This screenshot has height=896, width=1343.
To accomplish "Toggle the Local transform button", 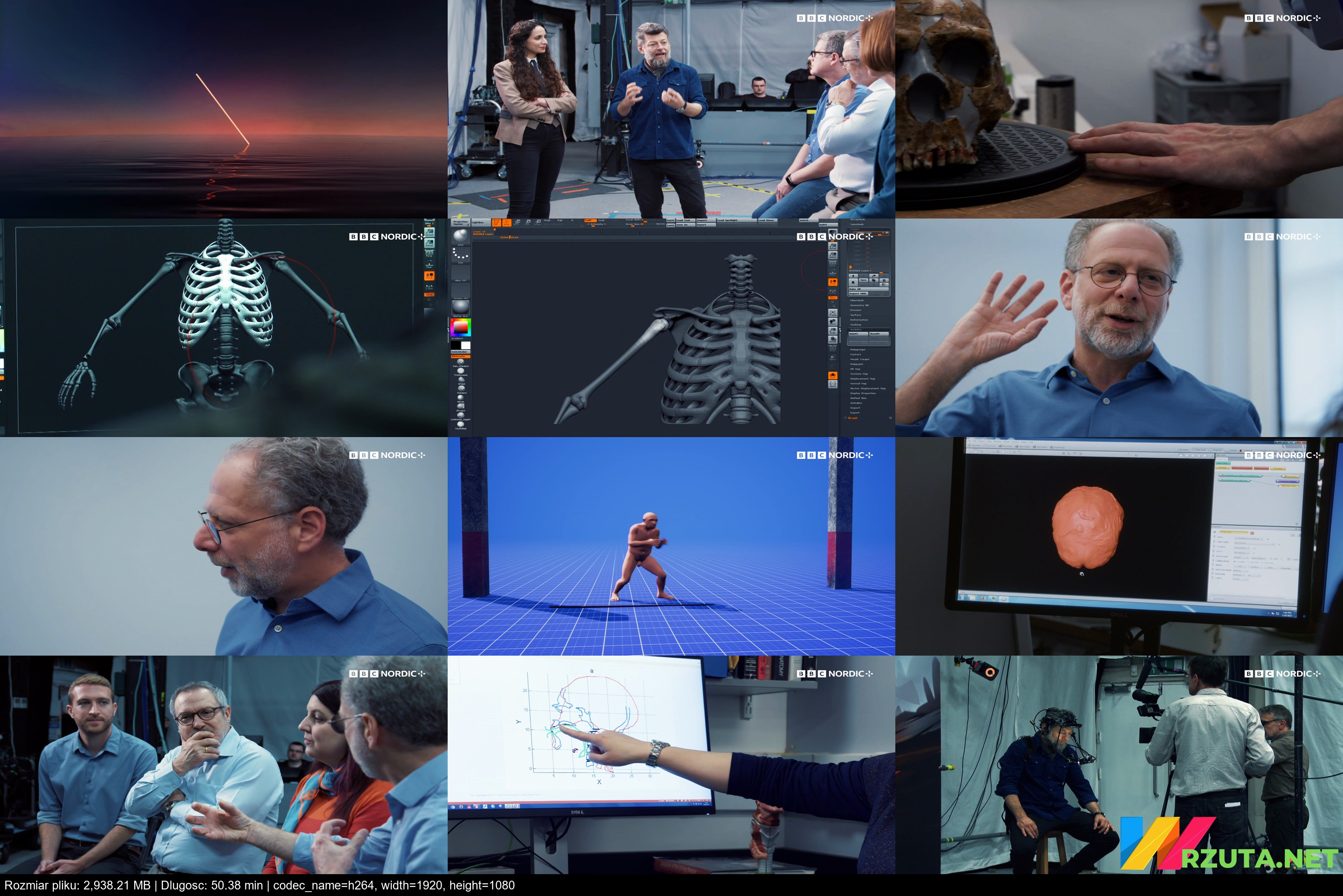I will click(x=833, y=282).
